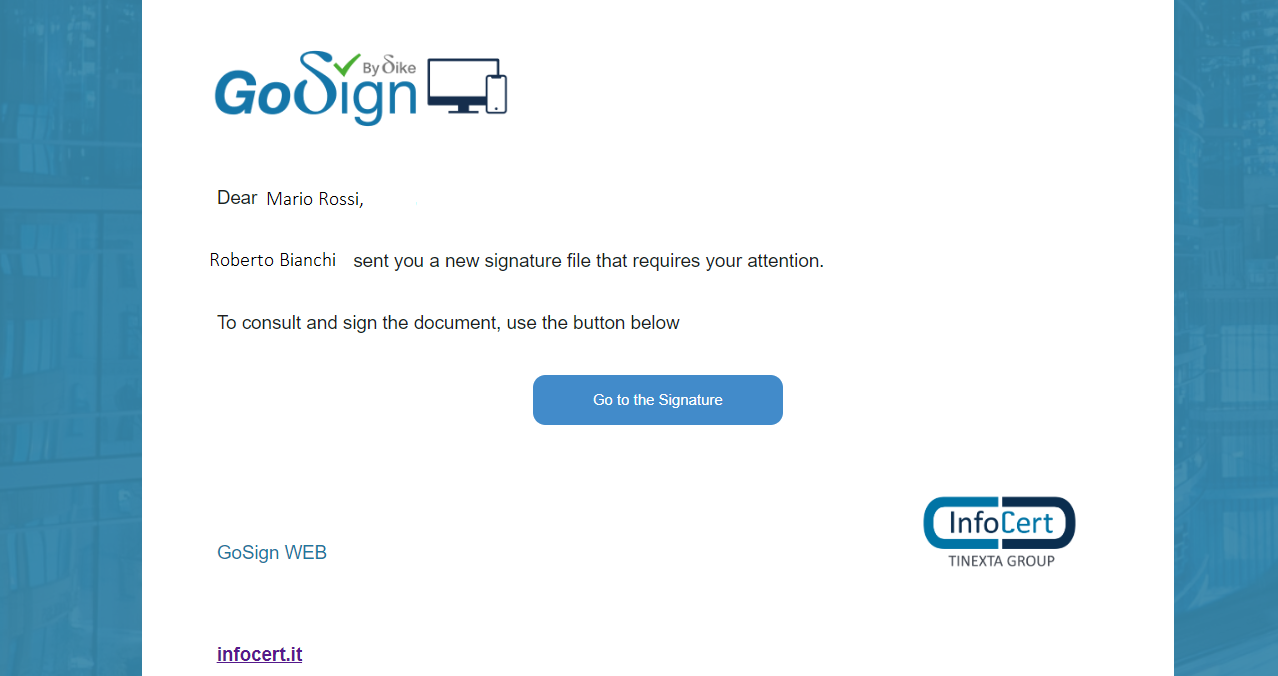Click the recipient name Mario Rossi
Screen dimensions: 1278x676
[x=315, y=199]
